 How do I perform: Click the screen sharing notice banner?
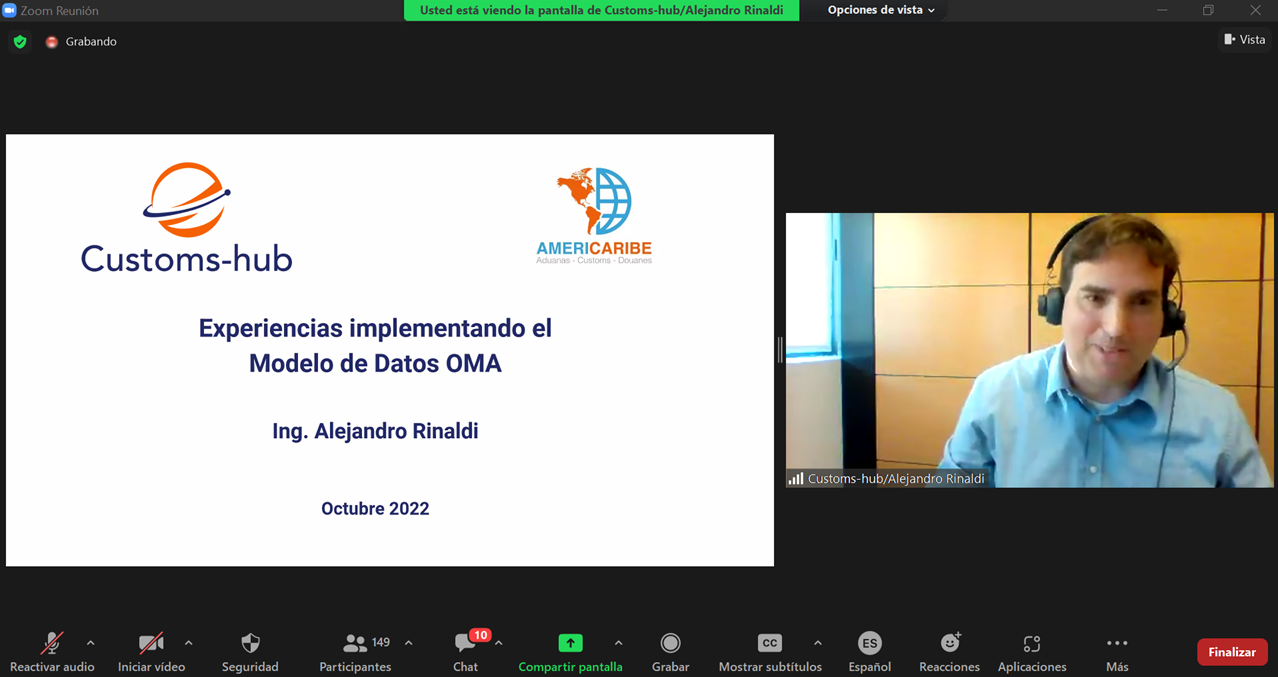[x=601, y=10]
